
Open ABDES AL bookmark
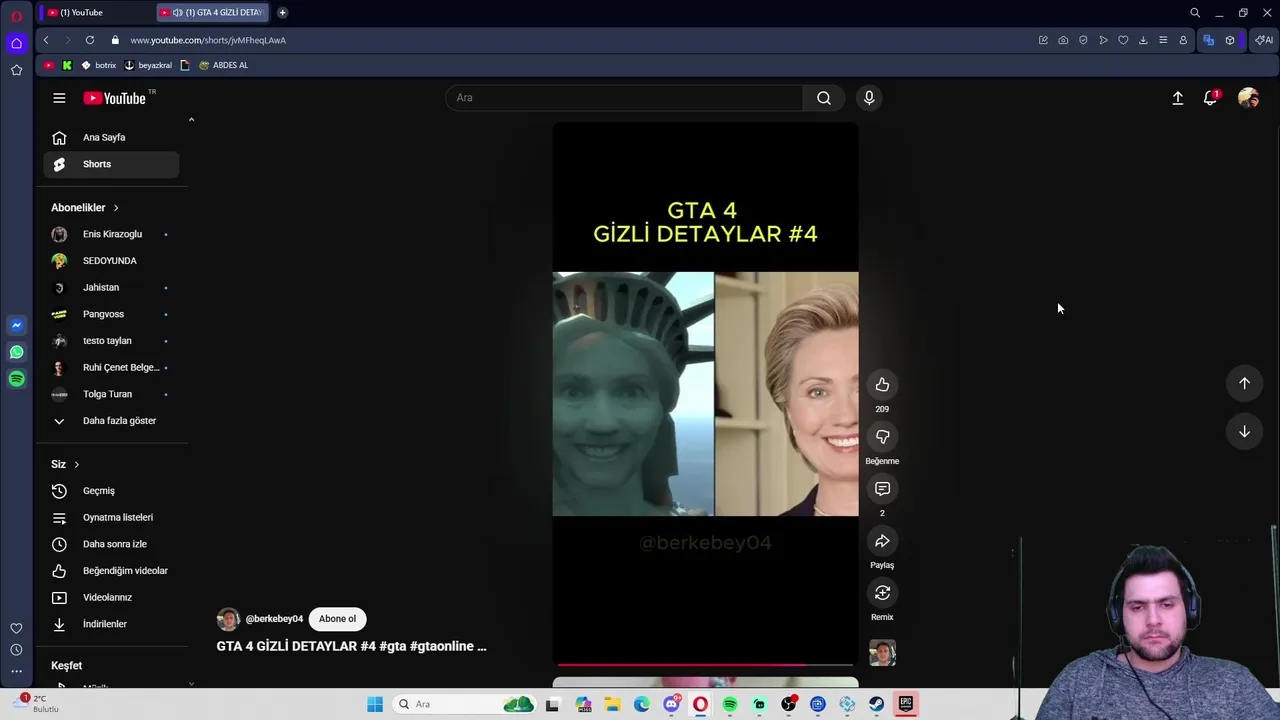point(224,65)
